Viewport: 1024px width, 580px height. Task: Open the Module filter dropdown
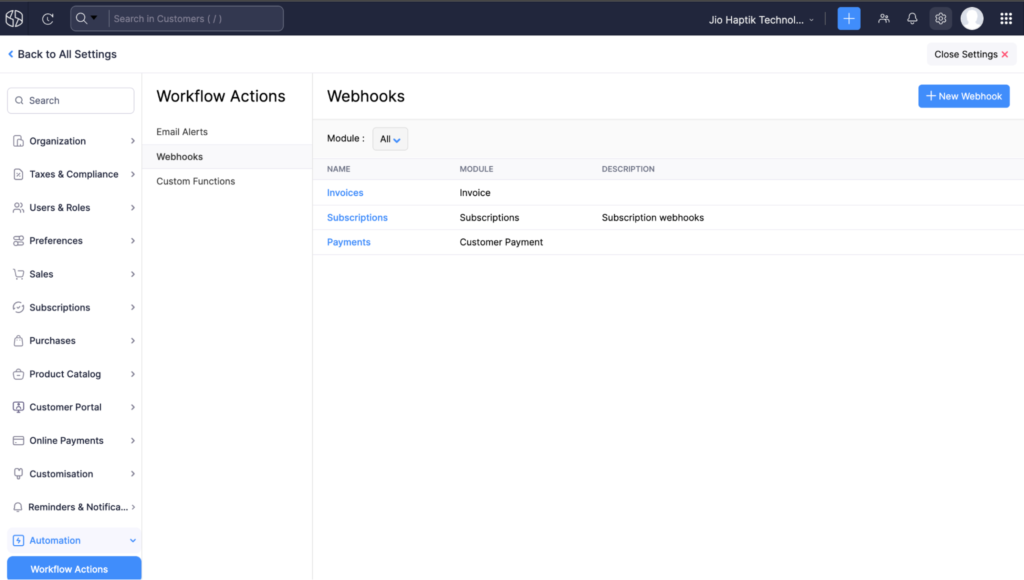(x=390, y=139)
